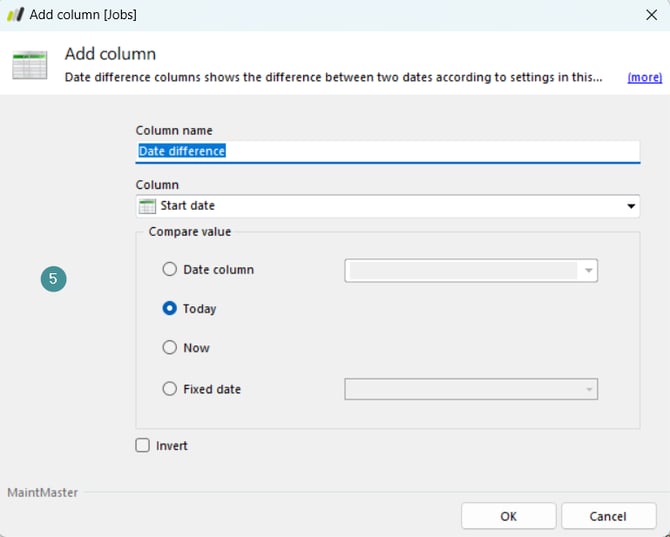Click the Cancel button
This screenshot has height=537, width=670.
click(608, 516)
